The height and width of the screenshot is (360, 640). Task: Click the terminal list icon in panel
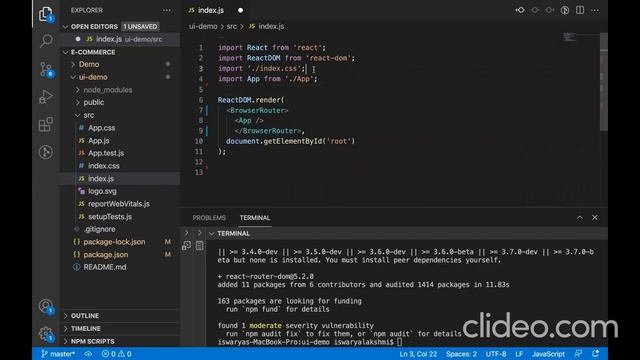(x=200, y=245)
